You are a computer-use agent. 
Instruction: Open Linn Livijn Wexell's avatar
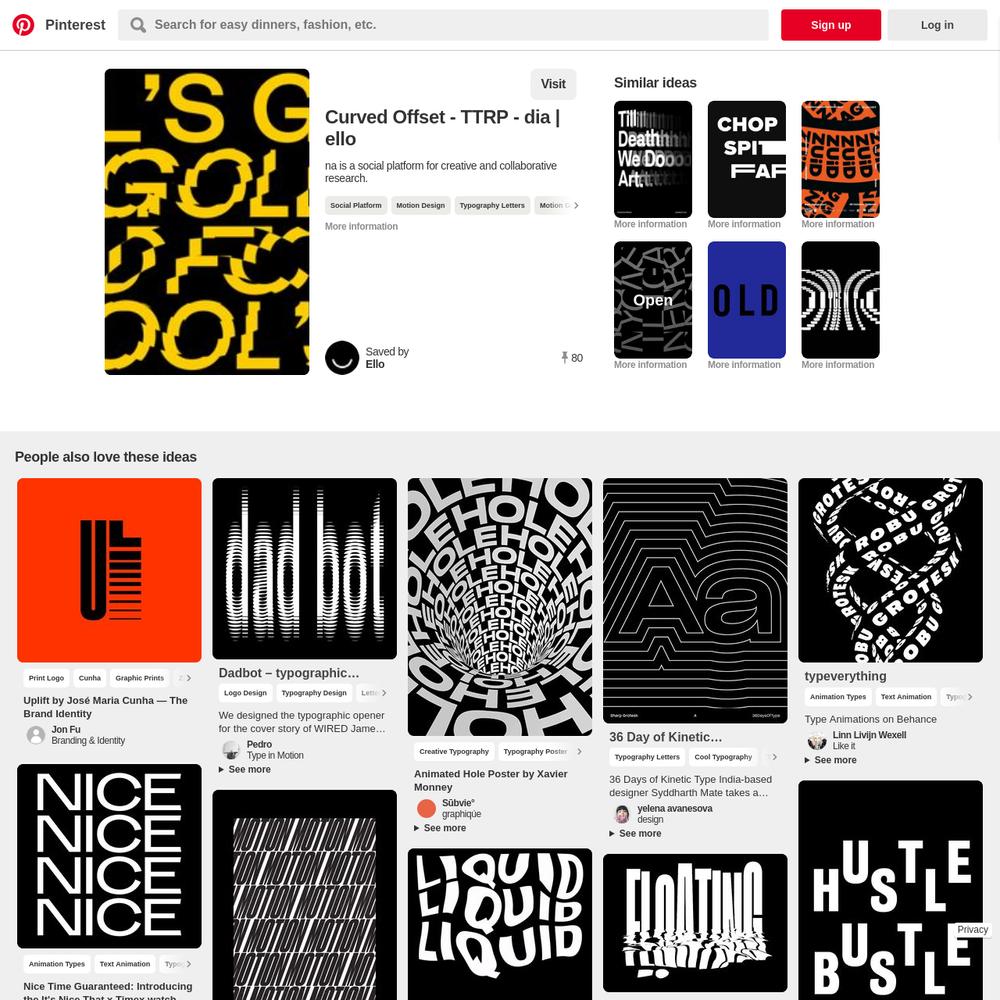point(817,740)
